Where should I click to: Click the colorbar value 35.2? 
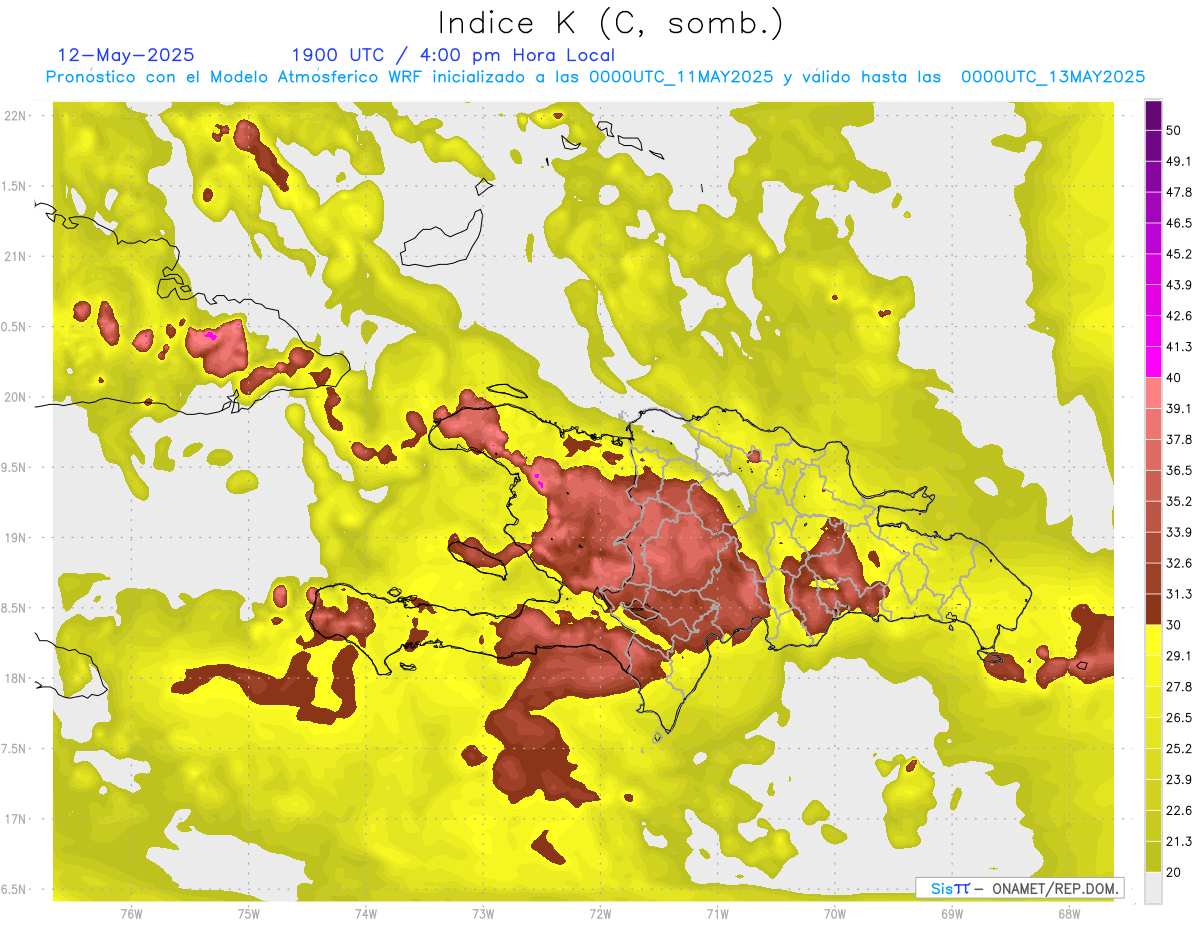[x=1179, y=501]
